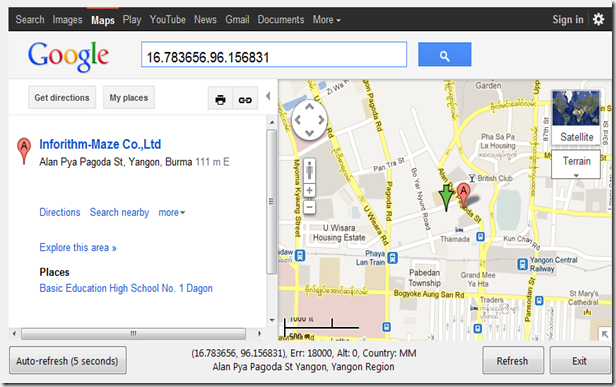Screen dimensions: 616x387
Task: Click the Sign in link
Action: 568,20
